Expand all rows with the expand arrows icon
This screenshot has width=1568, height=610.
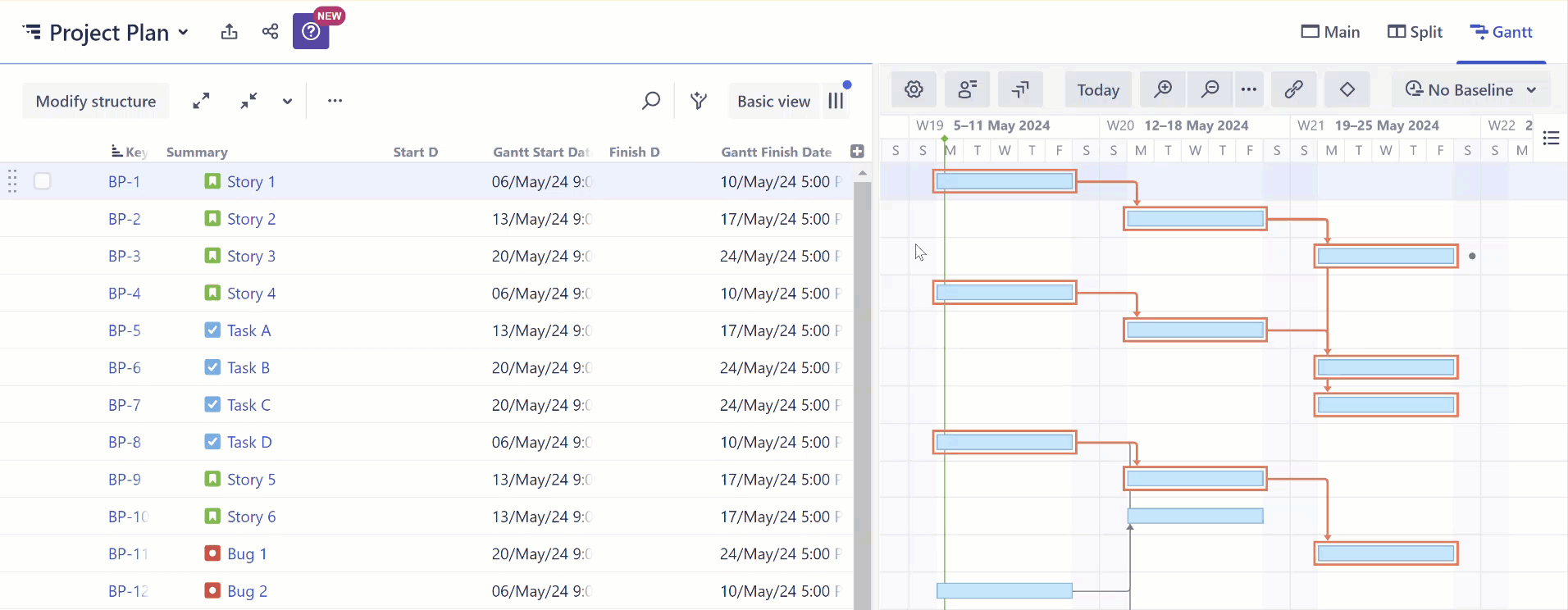click(x=201, y=101)
